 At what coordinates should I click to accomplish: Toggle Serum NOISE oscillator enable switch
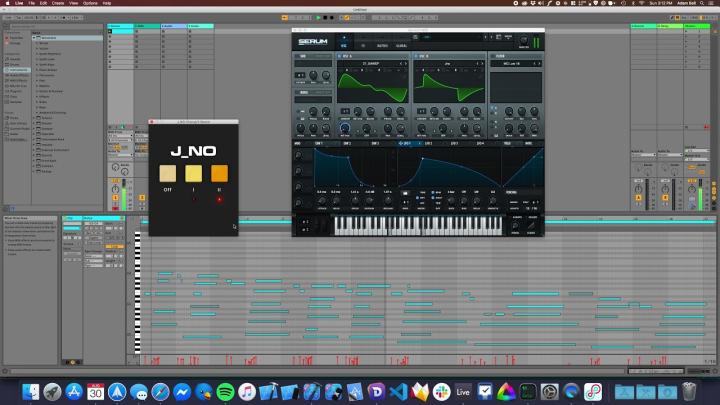pos(297,92)
